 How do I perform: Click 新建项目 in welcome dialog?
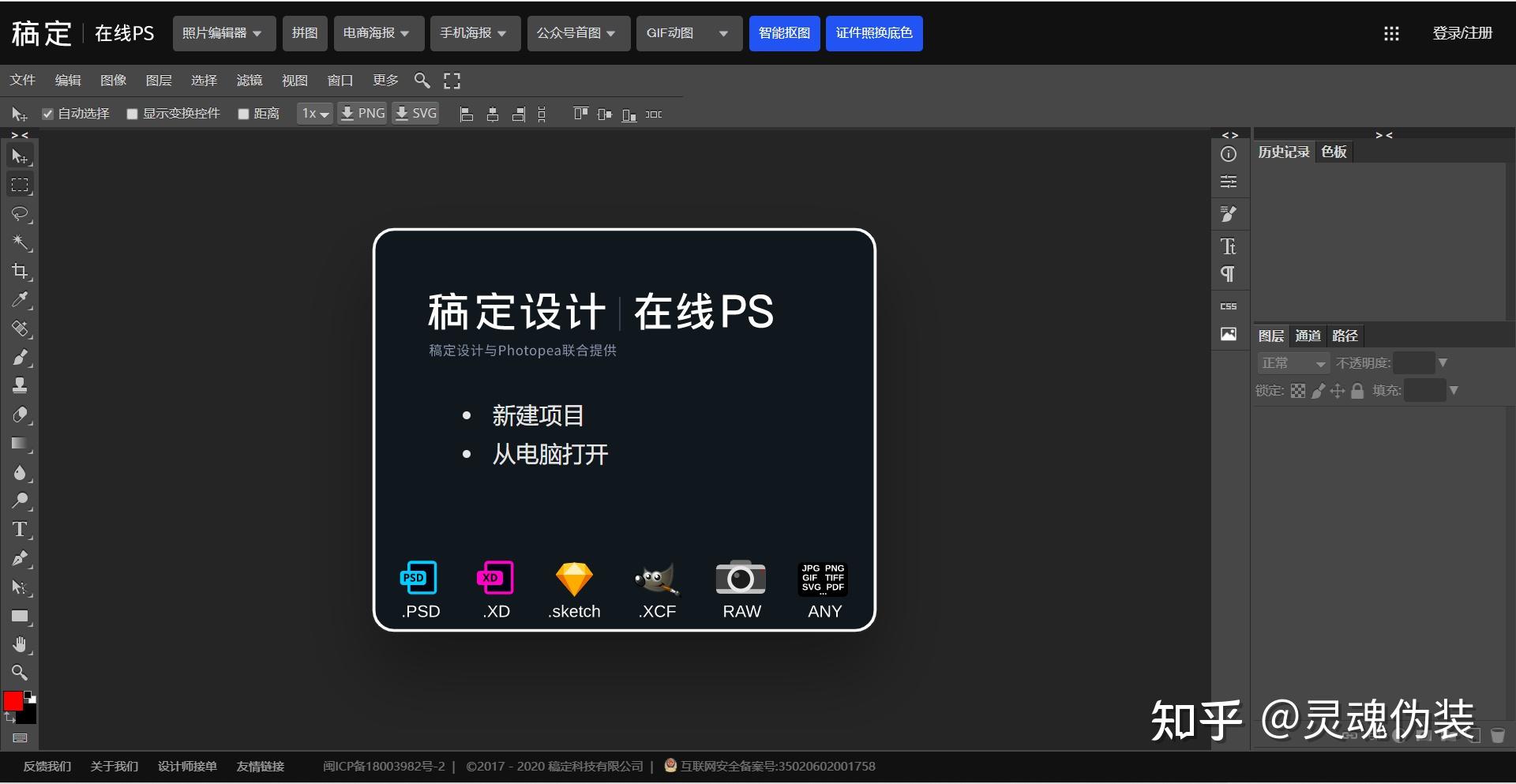coord(538,415)
